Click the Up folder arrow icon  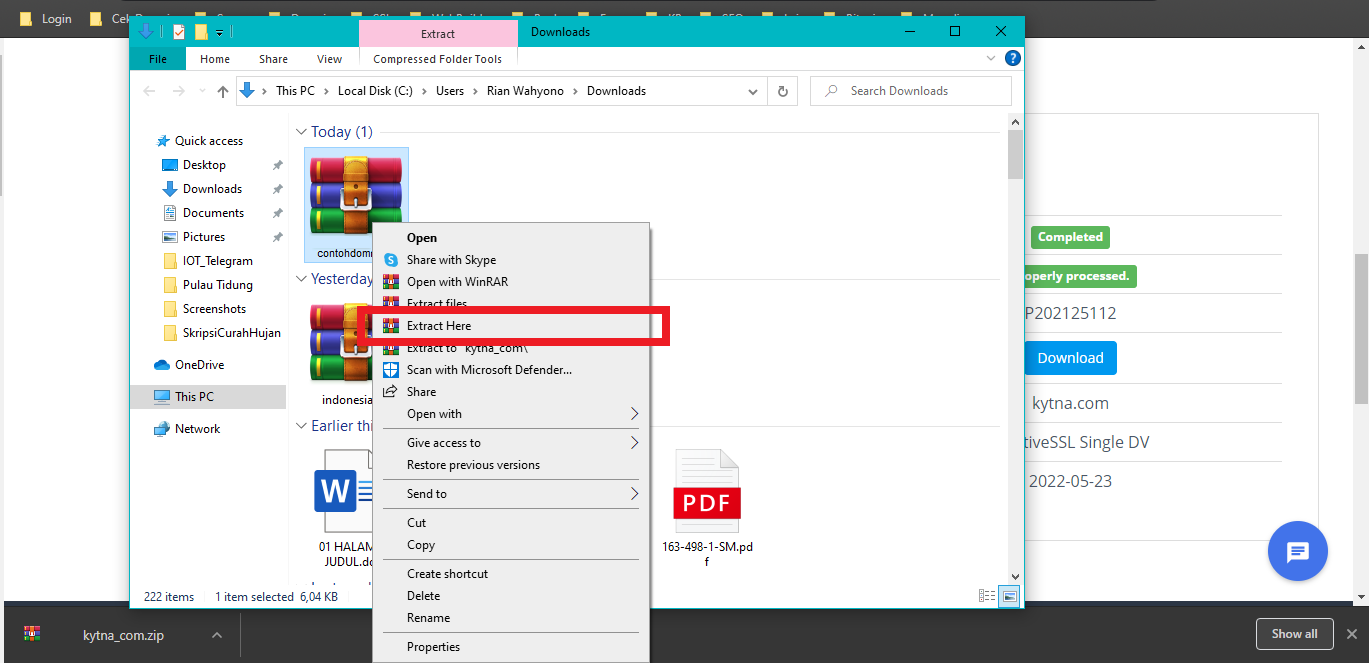[x=223, y=91]
